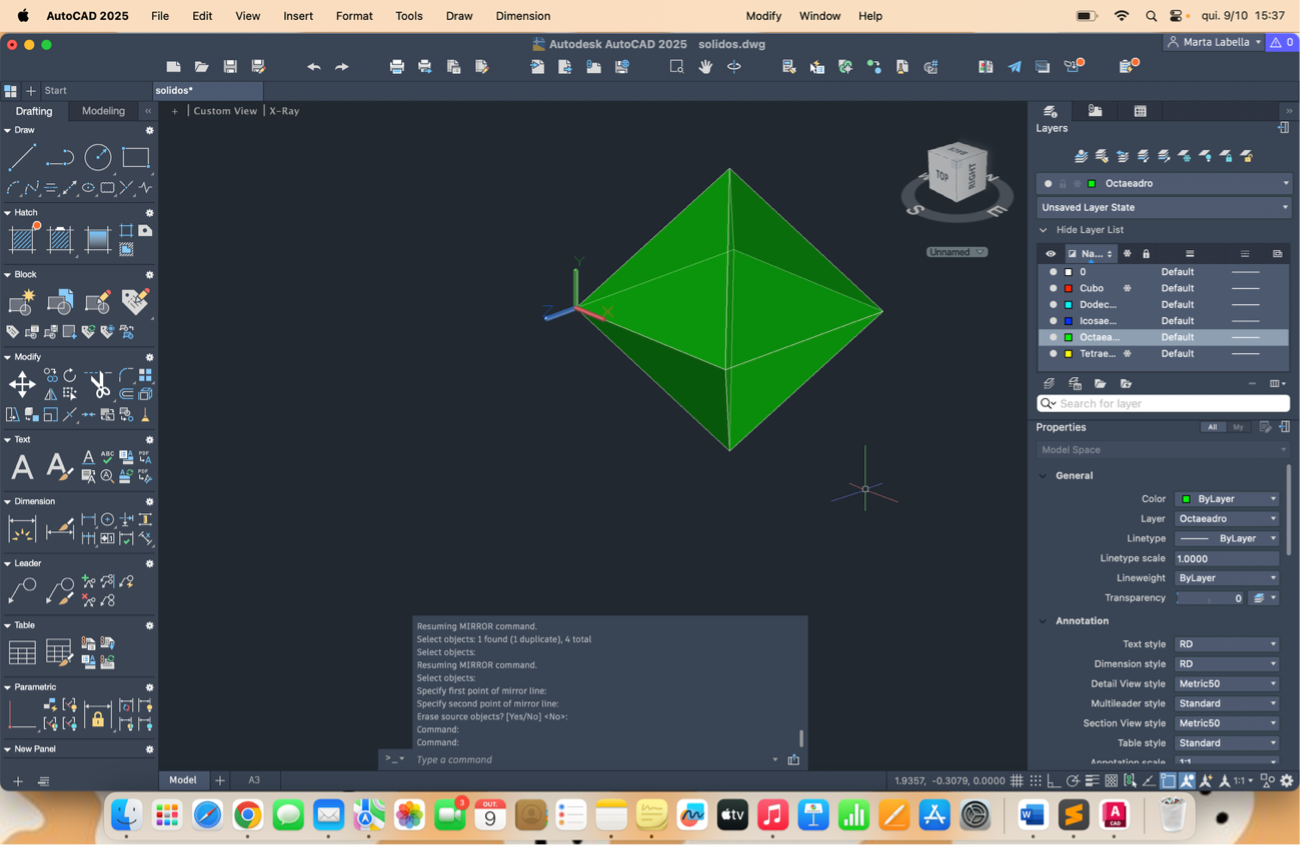Click the Move tool in Modify panel
Image resolution: width=1304 pixels, height=849 pixels.
[x=22, y=384]
